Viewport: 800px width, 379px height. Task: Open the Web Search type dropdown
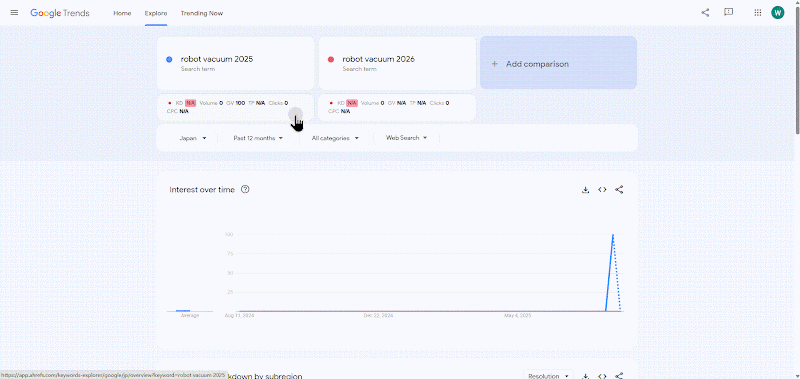(406, 138)
